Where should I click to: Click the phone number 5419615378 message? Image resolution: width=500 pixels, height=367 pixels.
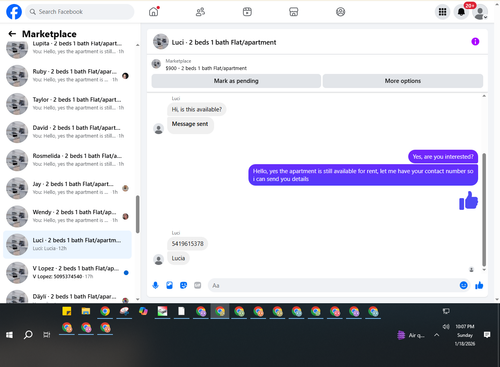(187, 244)
